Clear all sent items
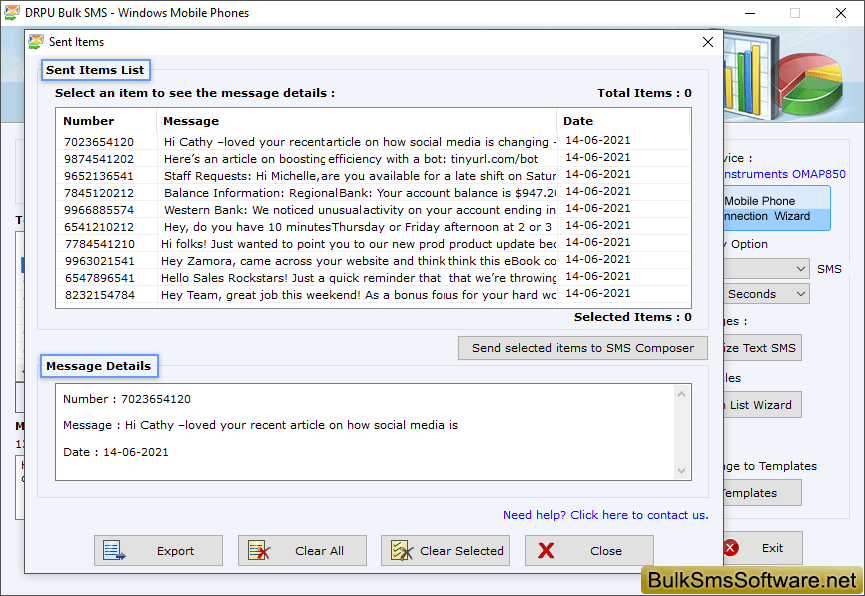Viewport: 865px width, 596px height. point(302,550)
